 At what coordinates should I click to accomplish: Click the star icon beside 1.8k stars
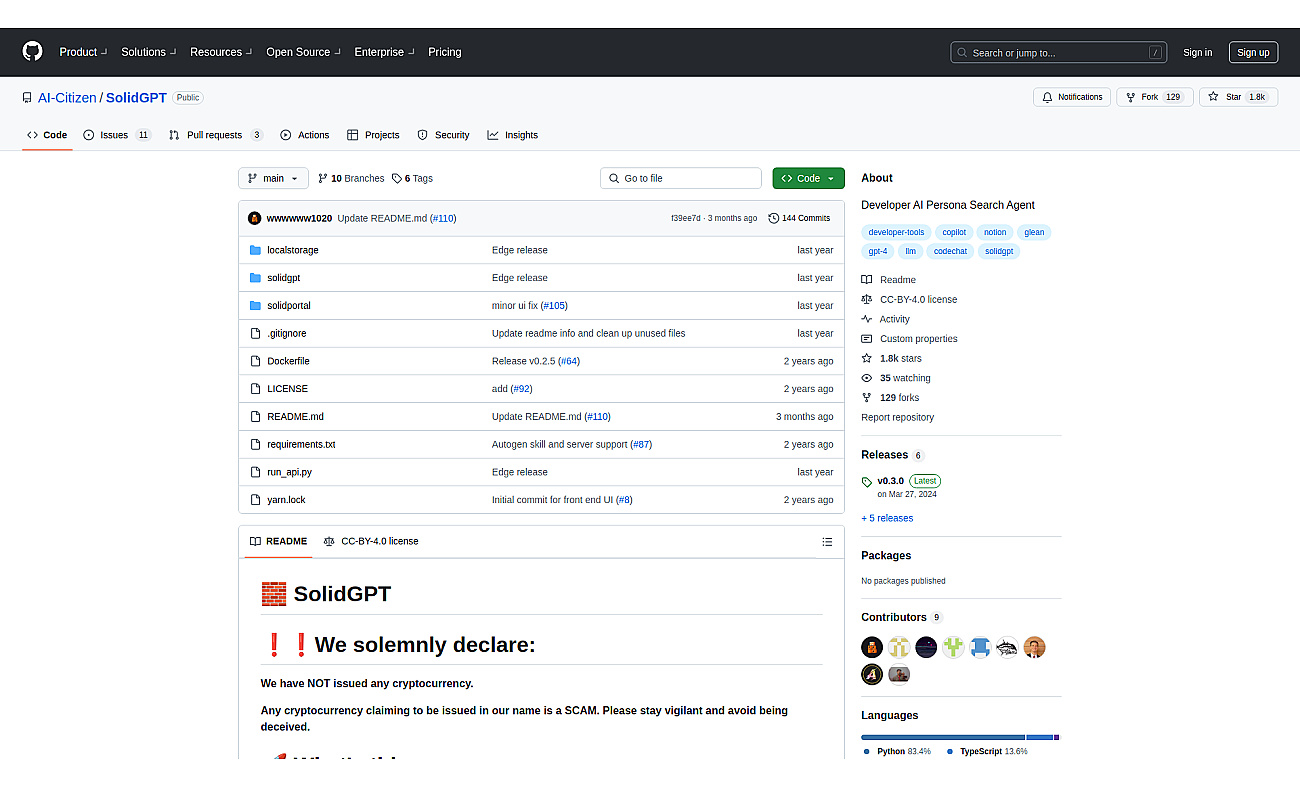point(867,358)
